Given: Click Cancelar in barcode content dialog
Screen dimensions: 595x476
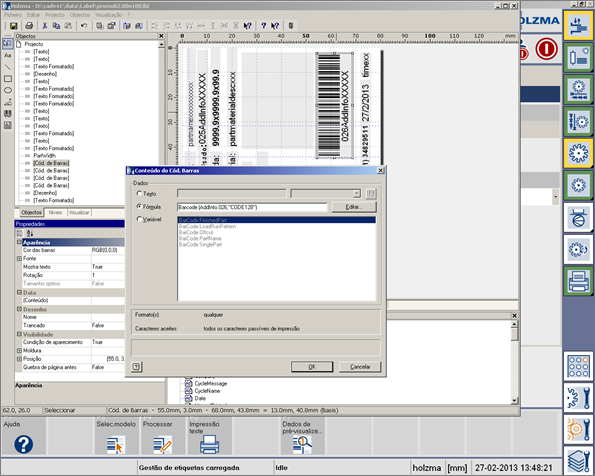Looking at the screenshot, I should (x=360, y=367).
